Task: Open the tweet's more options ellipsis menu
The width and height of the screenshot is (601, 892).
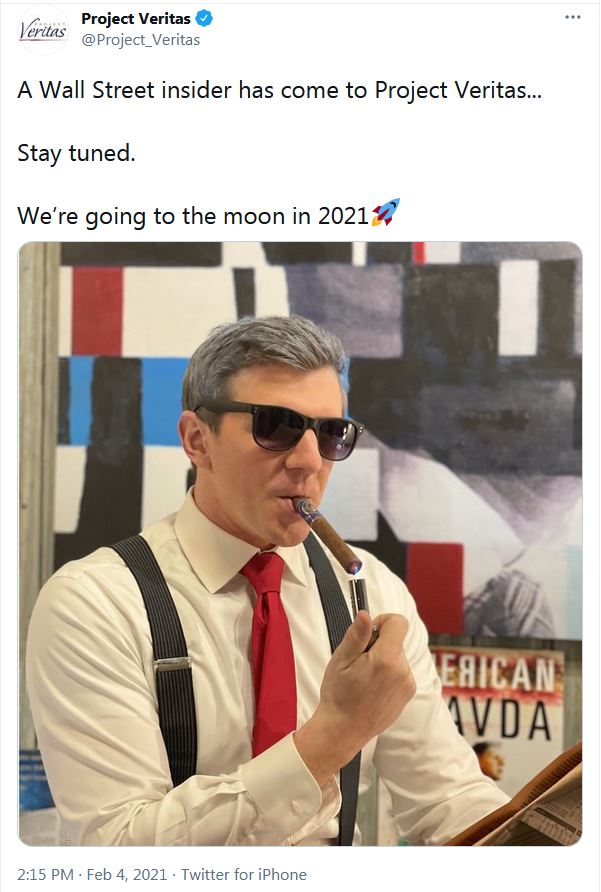Action: (x=572, y=17)
